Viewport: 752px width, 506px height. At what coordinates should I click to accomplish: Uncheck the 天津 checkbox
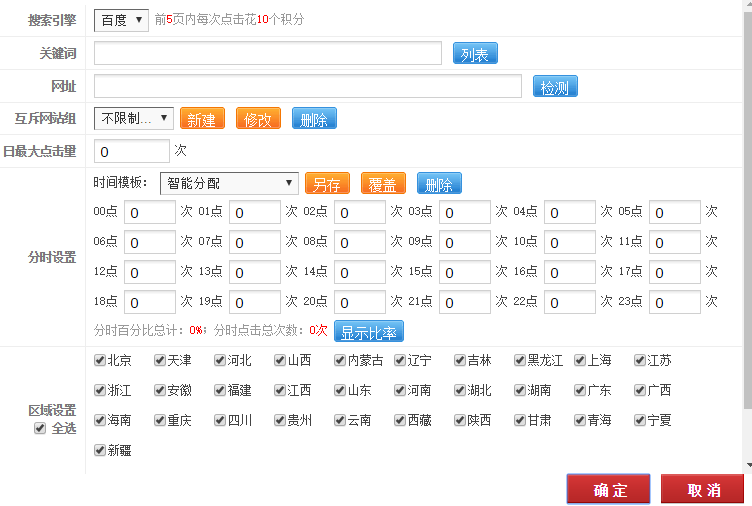coord(160,360)
